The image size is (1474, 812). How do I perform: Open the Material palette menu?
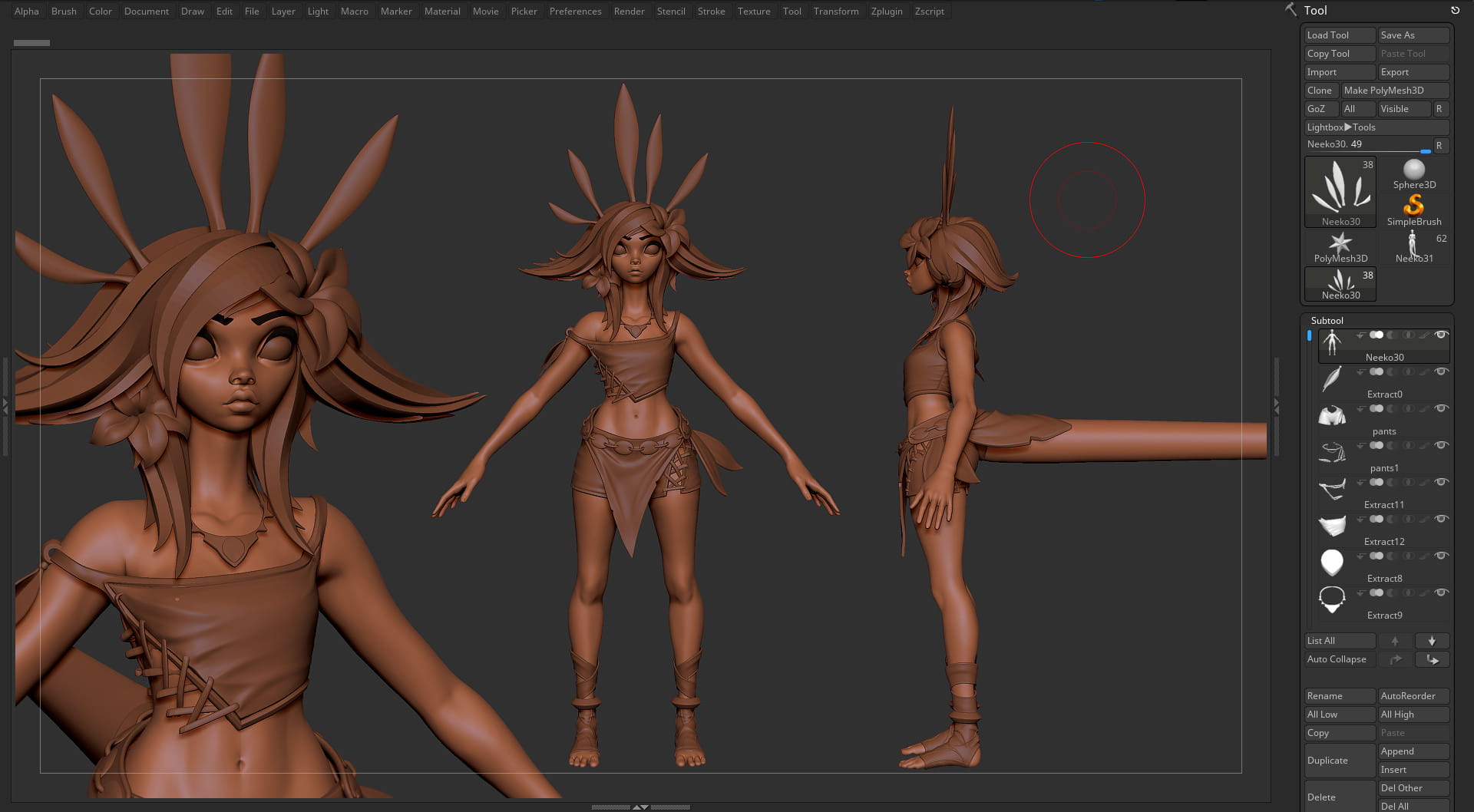click(442, 12)
